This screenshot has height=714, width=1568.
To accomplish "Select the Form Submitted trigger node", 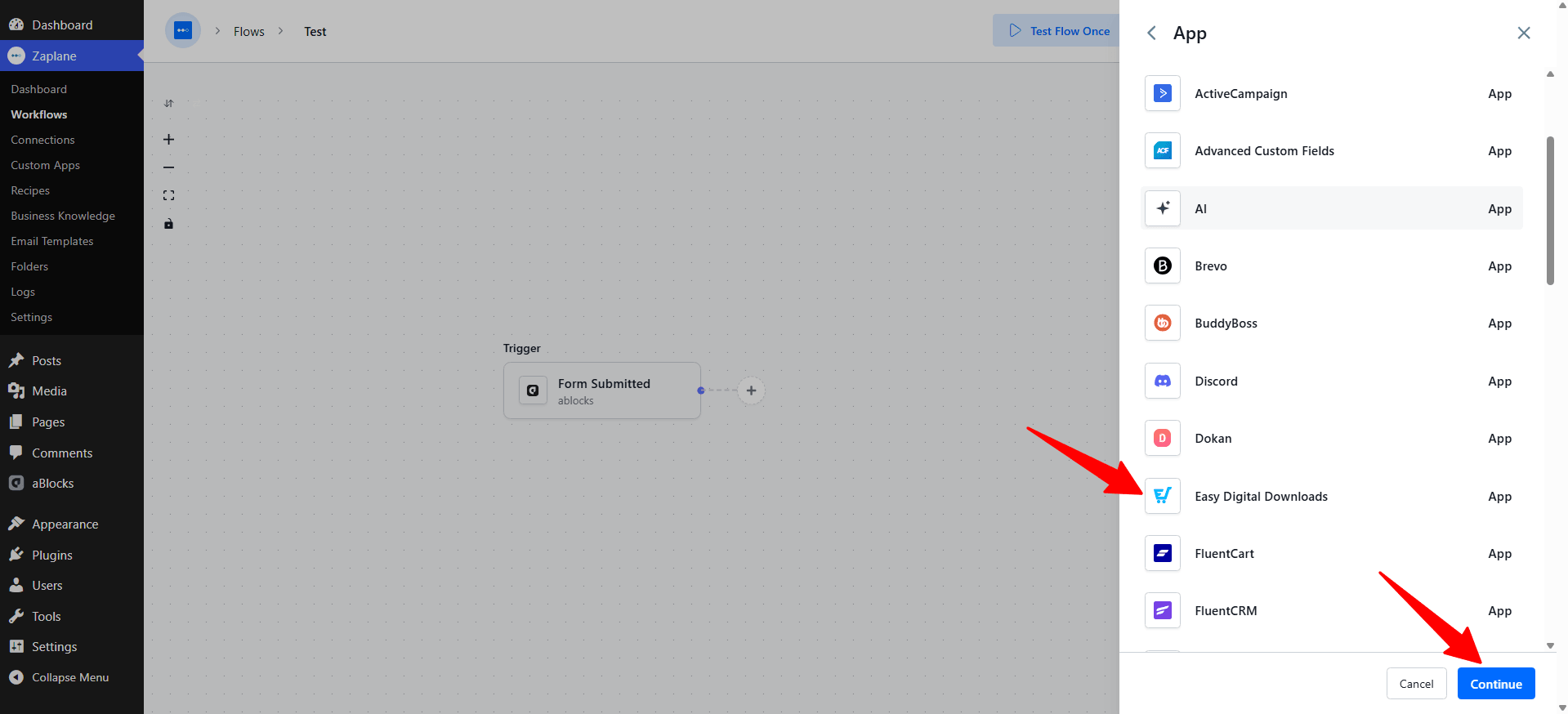I will (x=602, y=390).
